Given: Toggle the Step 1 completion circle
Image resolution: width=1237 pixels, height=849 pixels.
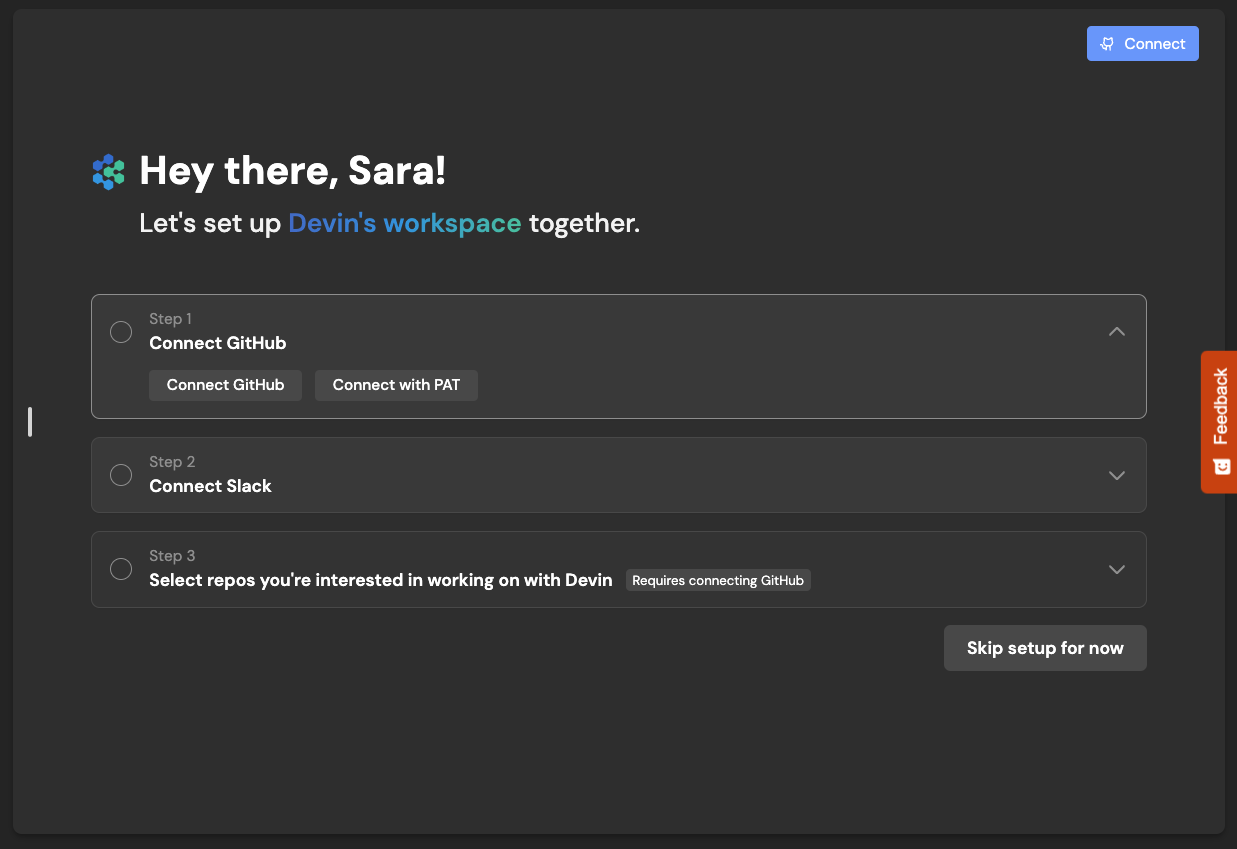Looking at the screenshot, I should click(x=121, y=332).
